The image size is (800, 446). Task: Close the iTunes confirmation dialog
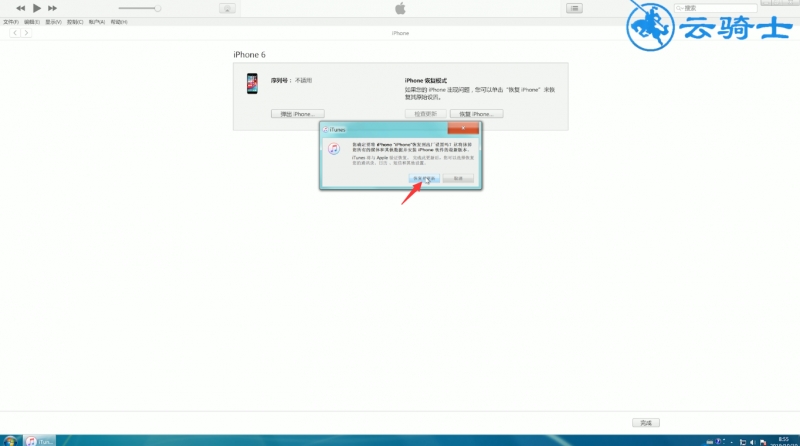(x=463, y=128)
